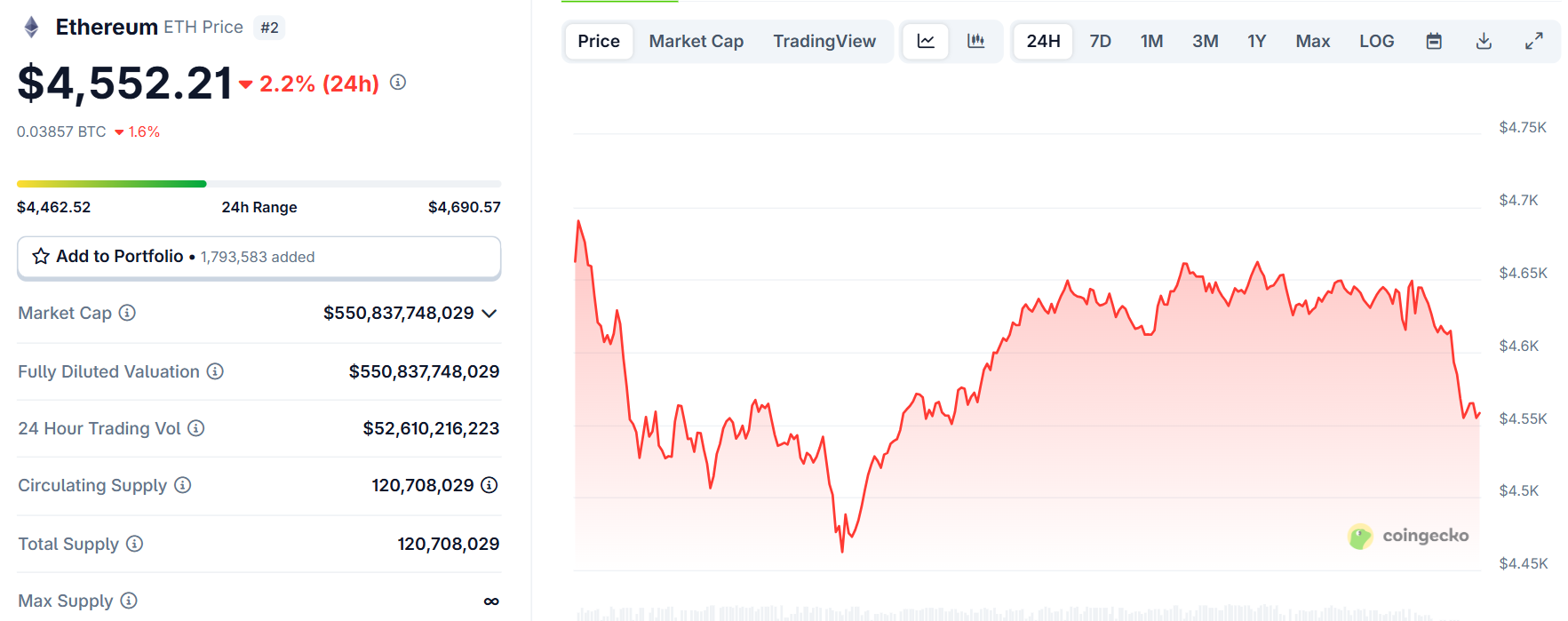The height and width of the screenshot is (621, 1568).
Task: Open the info icon next to Market Cap
Action: [128, 313]
